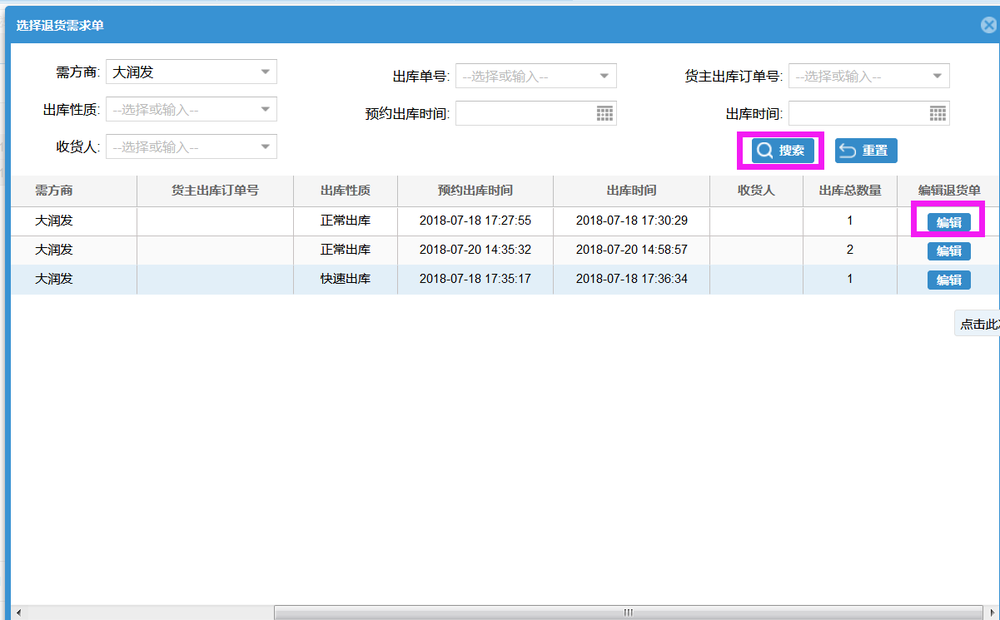Click the 重置 reset button
Image resolution: width=1000 pixels, height=620 pixels.
click(x=866, y=151)
